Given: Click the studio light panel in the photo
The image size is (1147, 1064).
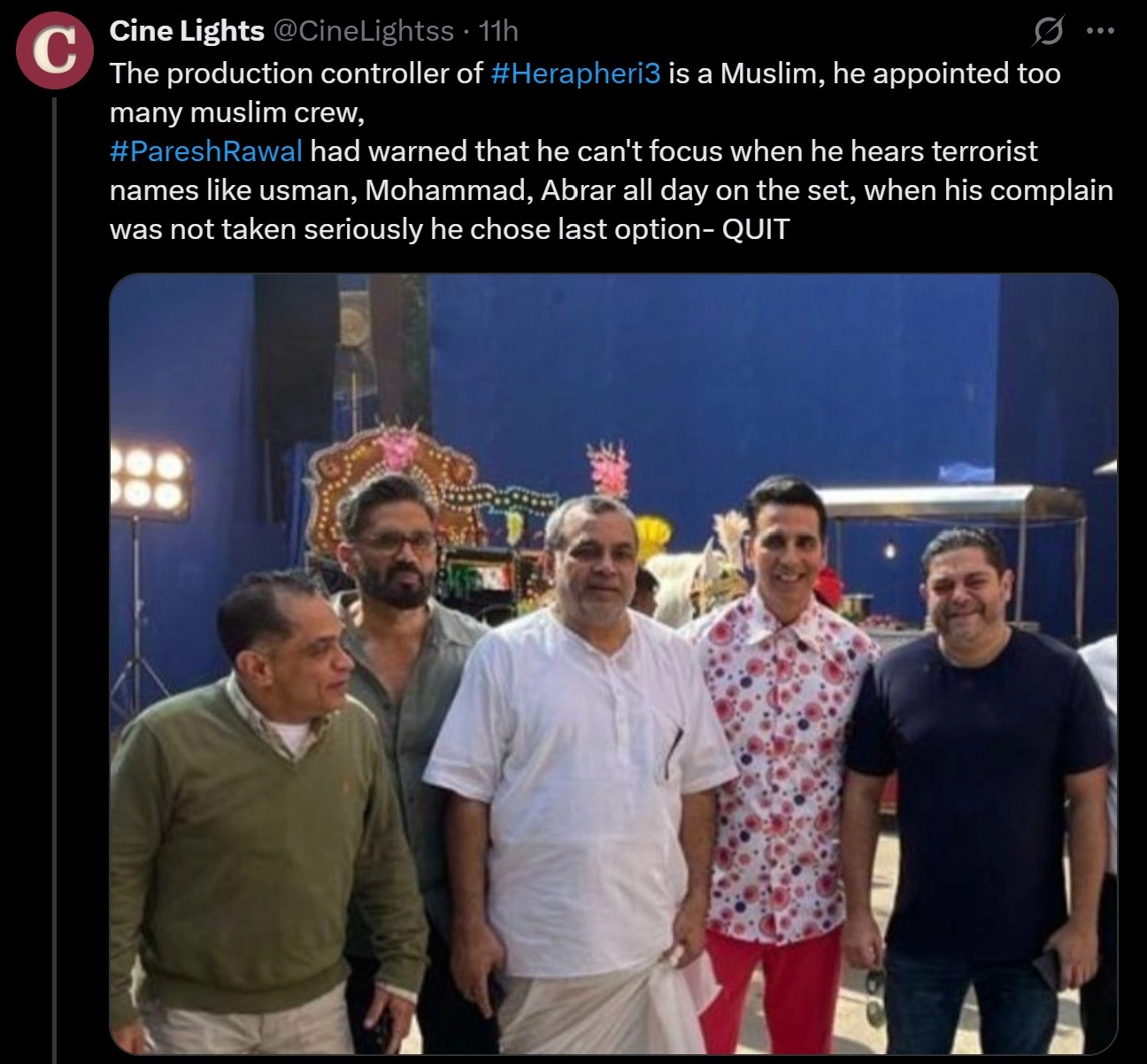Looking at the screenshot, I should pyautogui.click(x=150, y=478).
